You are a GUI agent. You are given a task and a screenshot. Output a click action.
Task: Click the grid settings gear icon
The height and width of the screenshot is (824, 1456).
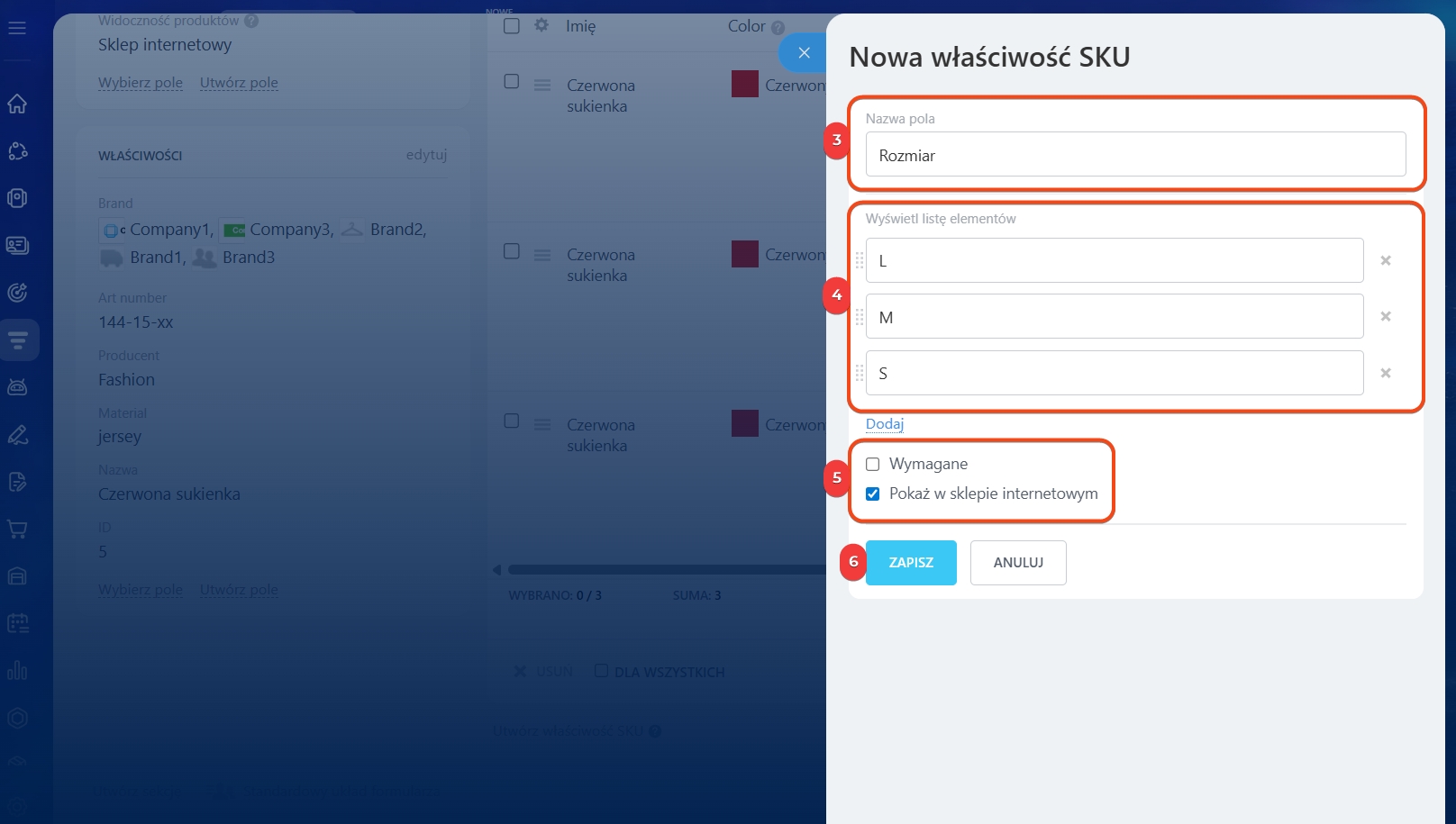[541, 25]
